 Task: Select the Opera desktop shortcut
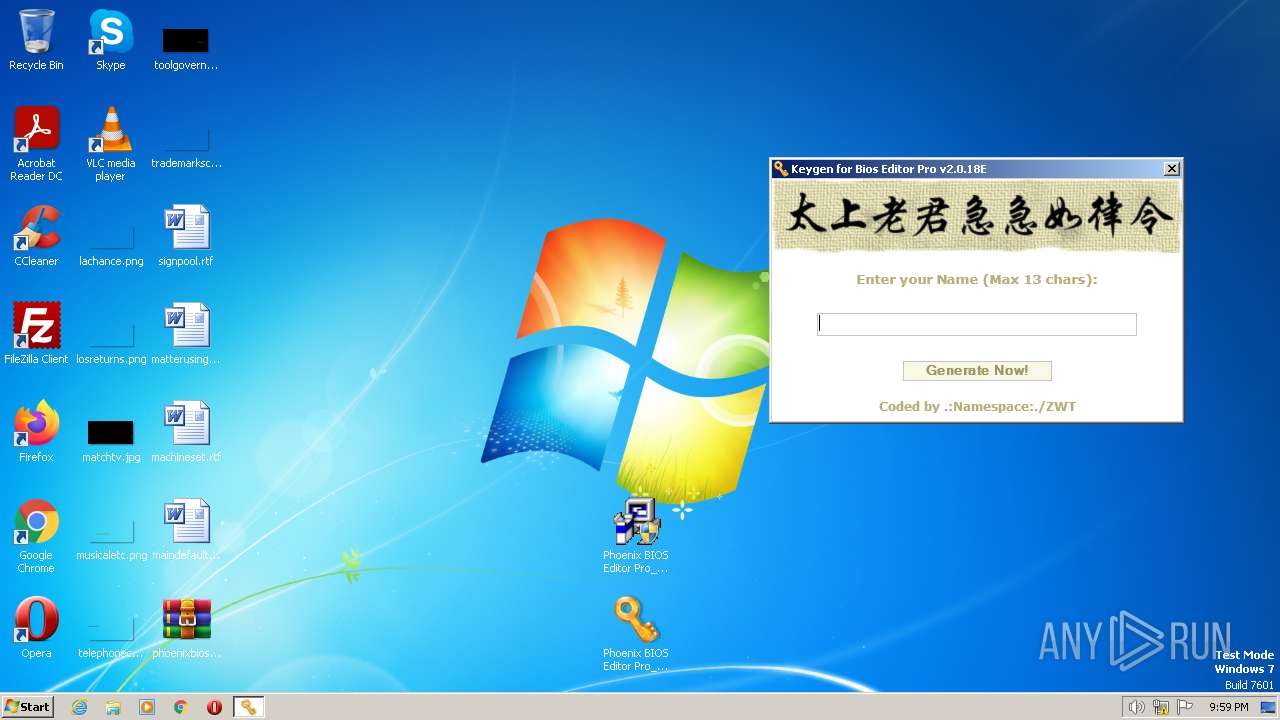pos(36,627)
